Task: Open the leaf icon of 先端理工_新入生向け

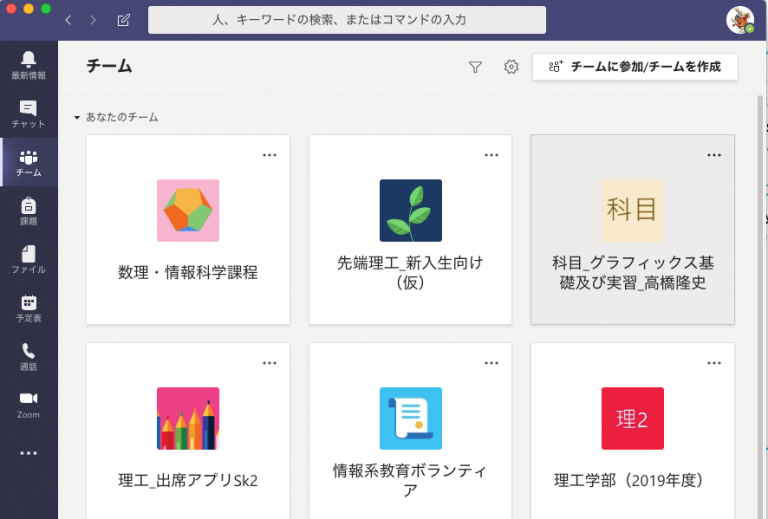Action: pyautogui.click(x=410, y=211)
